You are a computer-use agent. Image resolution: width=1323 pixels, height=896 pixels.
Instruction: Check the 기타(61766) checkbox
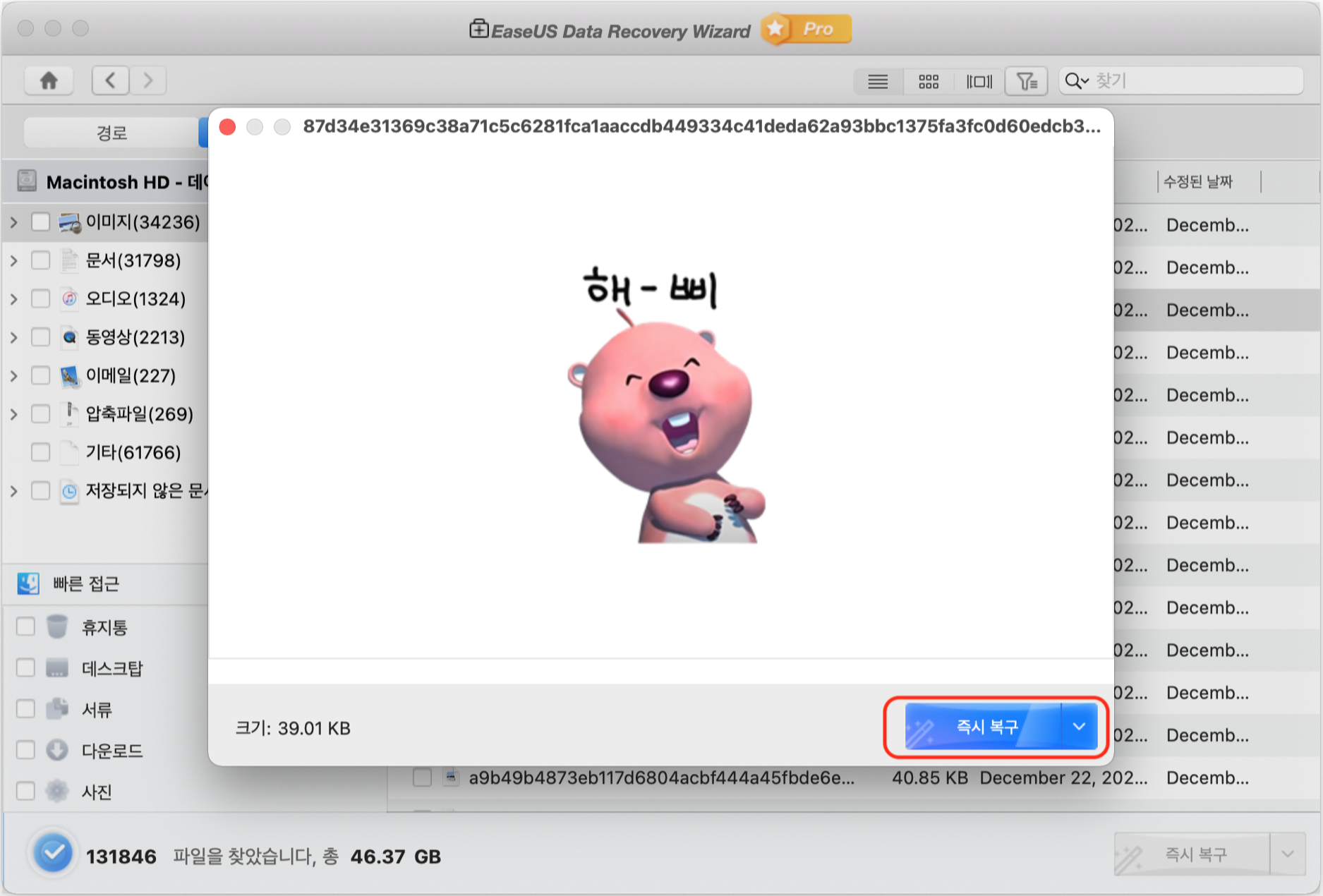[41, 452]
